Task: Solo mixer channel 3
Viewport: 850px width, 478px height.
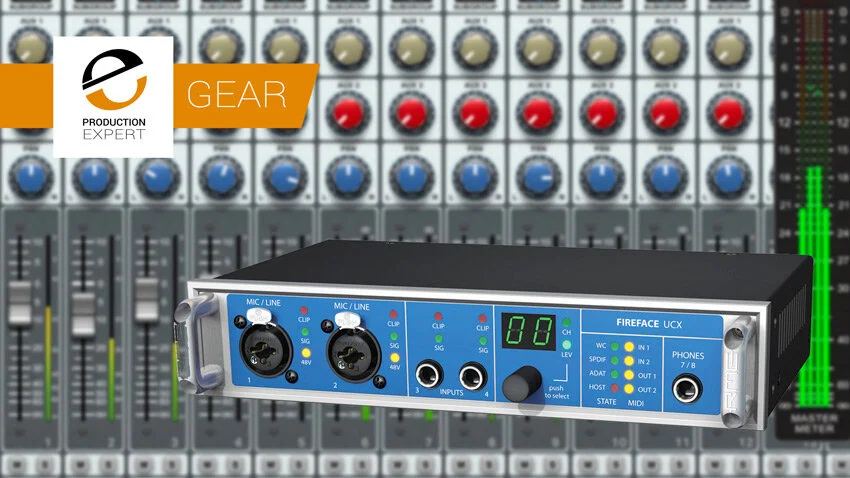Action: tap(172, 464)
